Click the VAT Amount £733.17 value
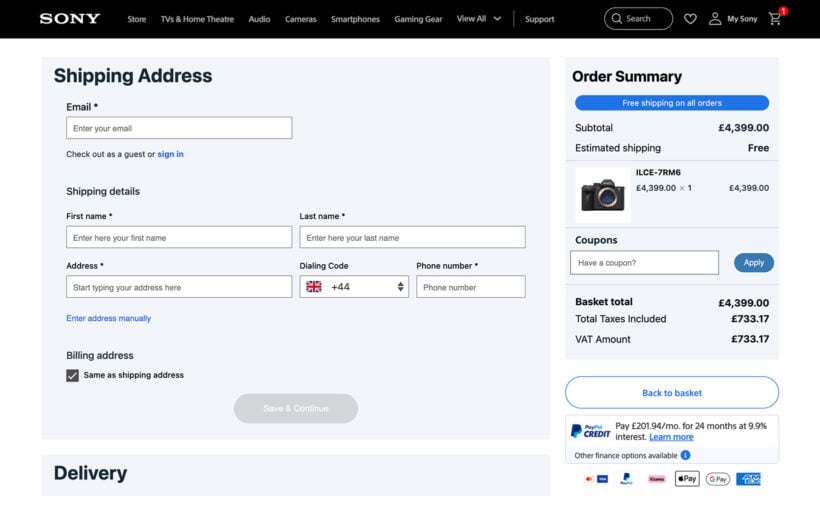Viewport: 820px width, 505px height. tap(750, 339)
